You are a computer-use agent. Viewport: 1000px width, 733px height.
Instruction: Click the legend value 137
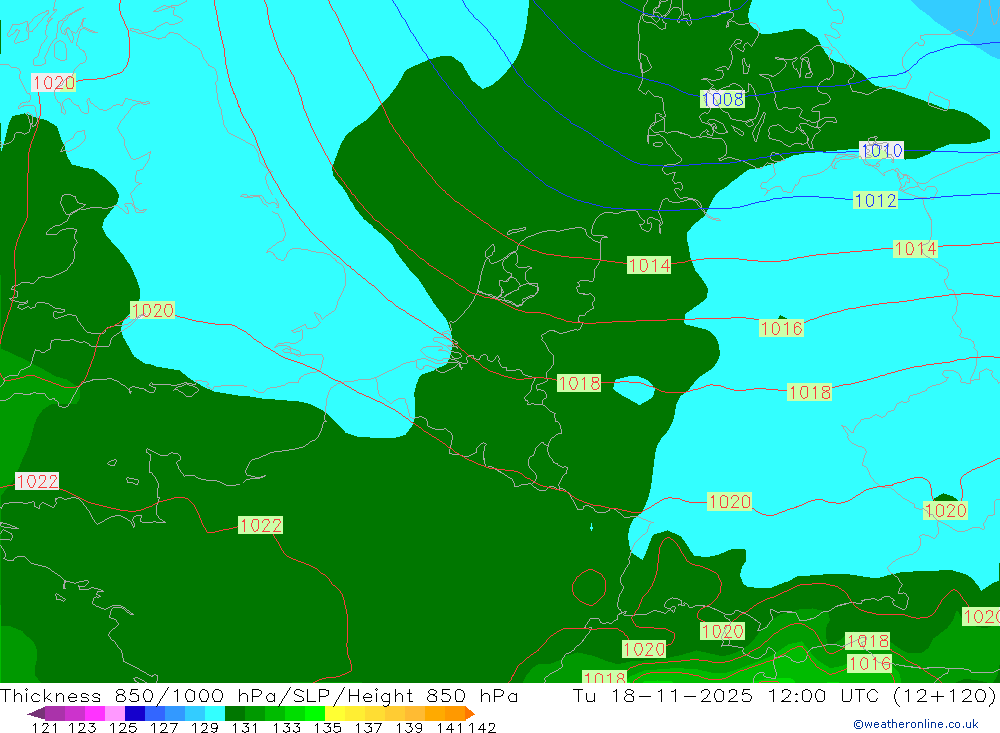(368, 727)
